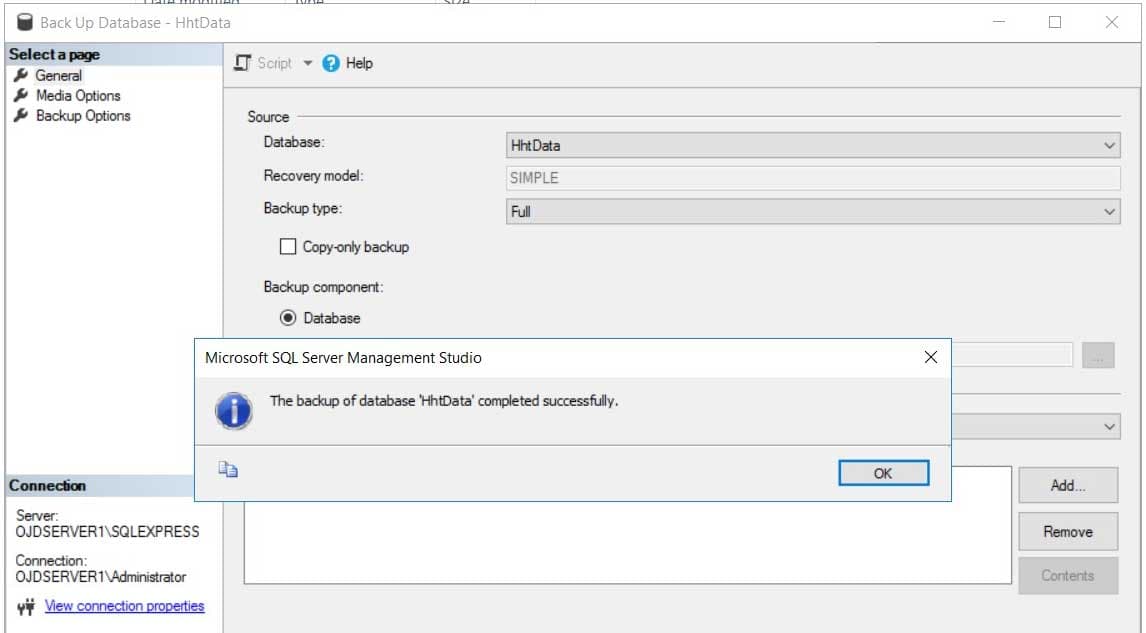
Task: Open the Media Options page
Action: pos(78,96)
